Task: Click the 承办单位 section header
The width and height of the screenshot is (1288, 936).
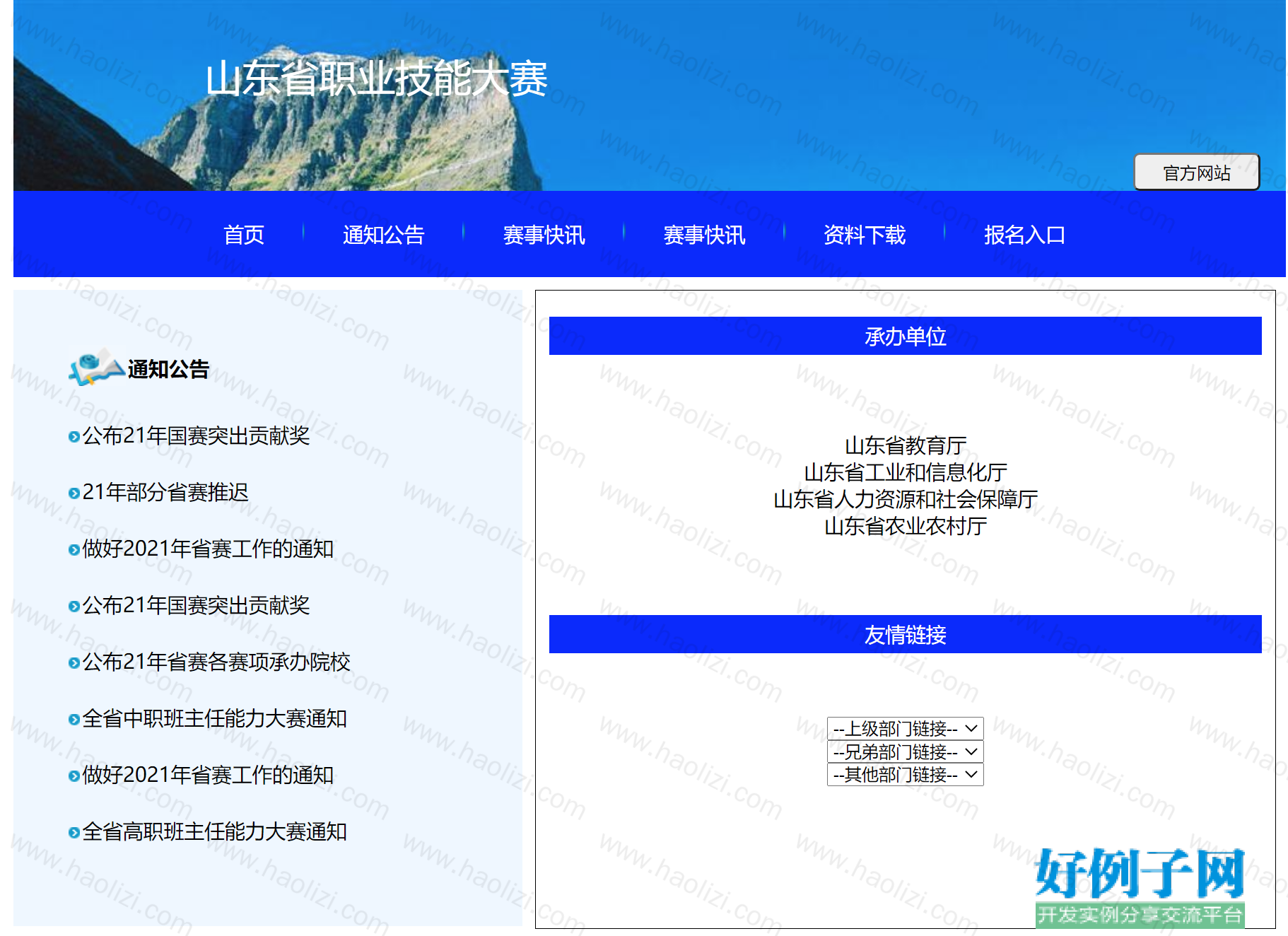Action: point(905,336)
